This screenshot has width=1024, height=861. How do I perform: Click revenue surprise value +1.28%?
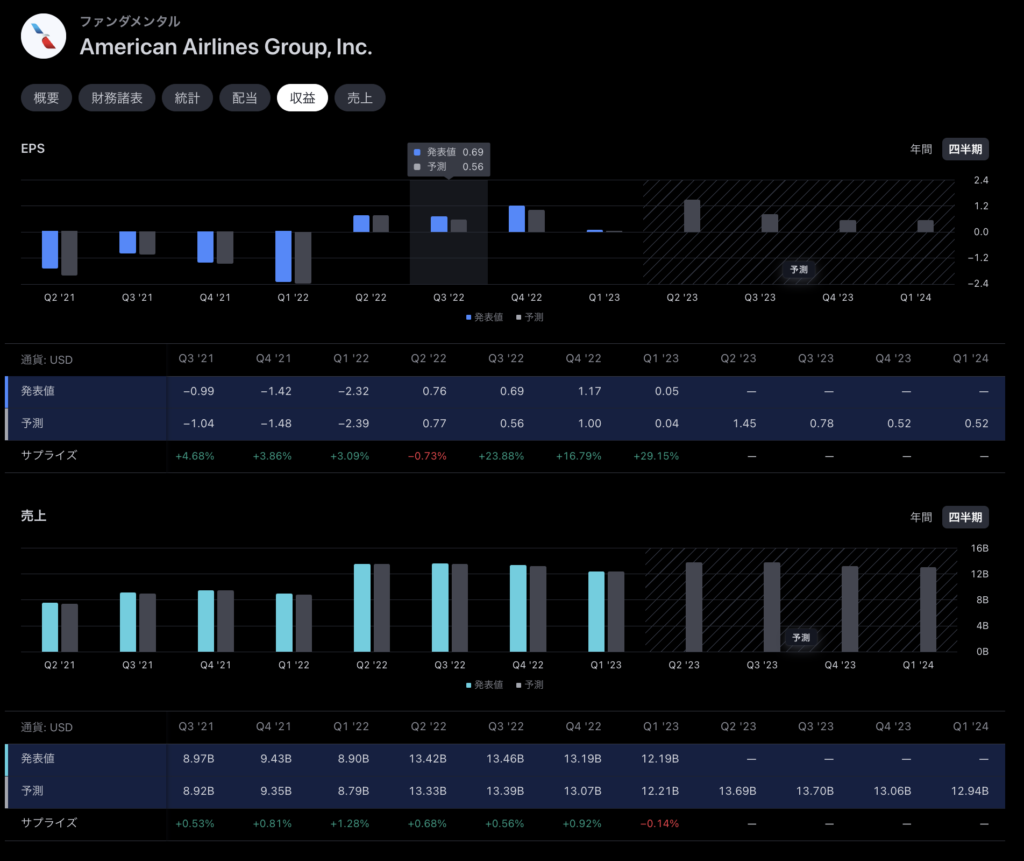point(349,824)
